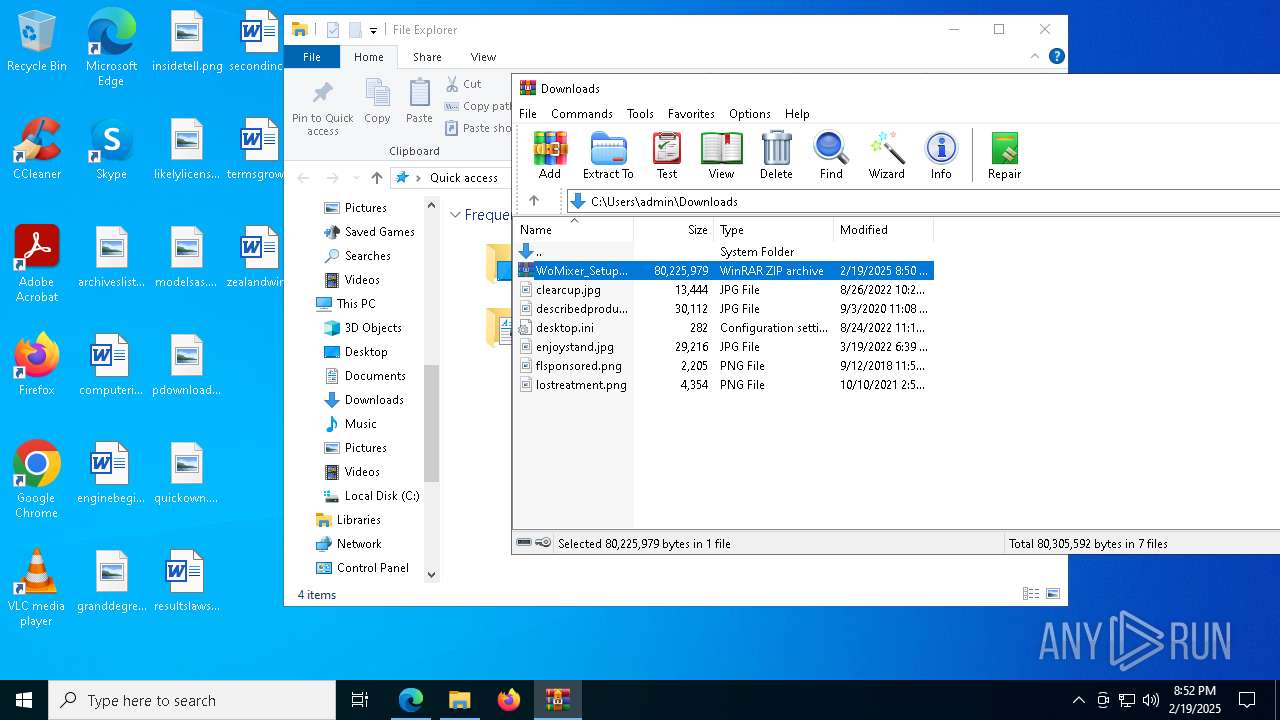
Task: Select the WoMixer_Setup archive row
Action: click(724, 271)
